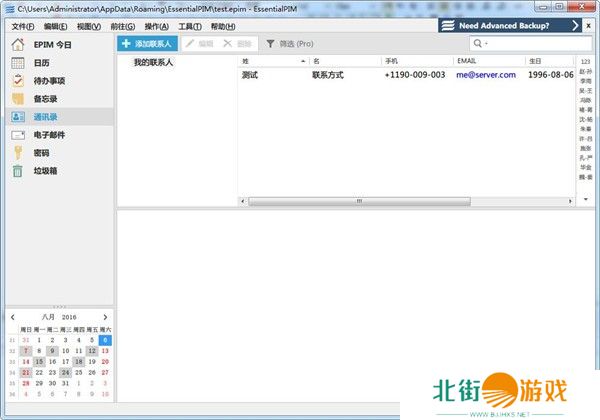The height and width of the screenshot is (420, 600).
Task: Open the 电子邮件 email module
Action: 48,134
